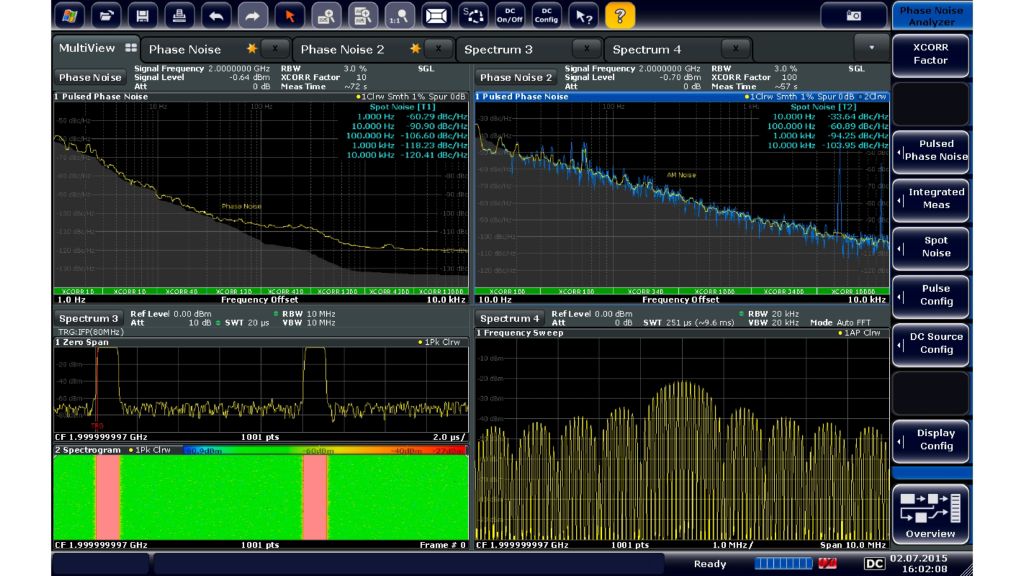The image size is (1024, 576).
Task: Toggle the DC indicator in status bar
Action: [x=874, y=564]
